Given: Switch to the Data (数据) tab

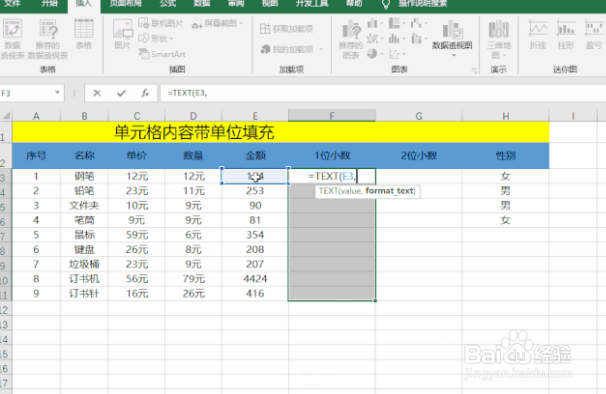Looking at the screenshot, I should 202,3.
